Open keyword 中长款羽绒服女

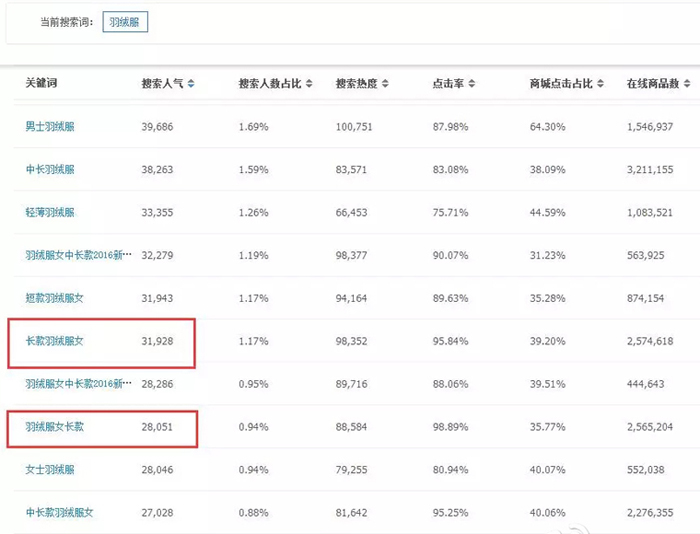(x=59, y=512)
